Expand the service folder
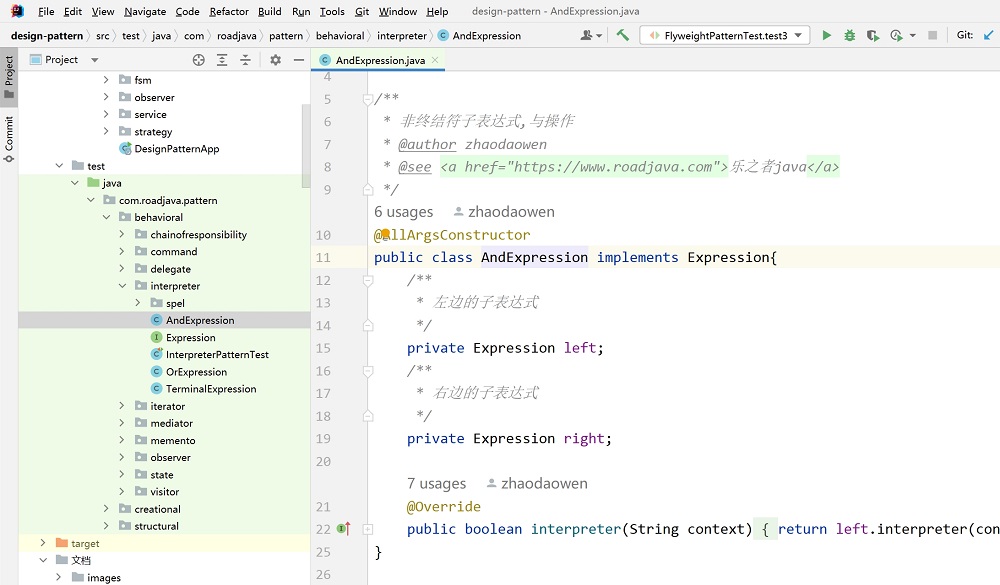 pyautogui.click(x=106, y=114)
